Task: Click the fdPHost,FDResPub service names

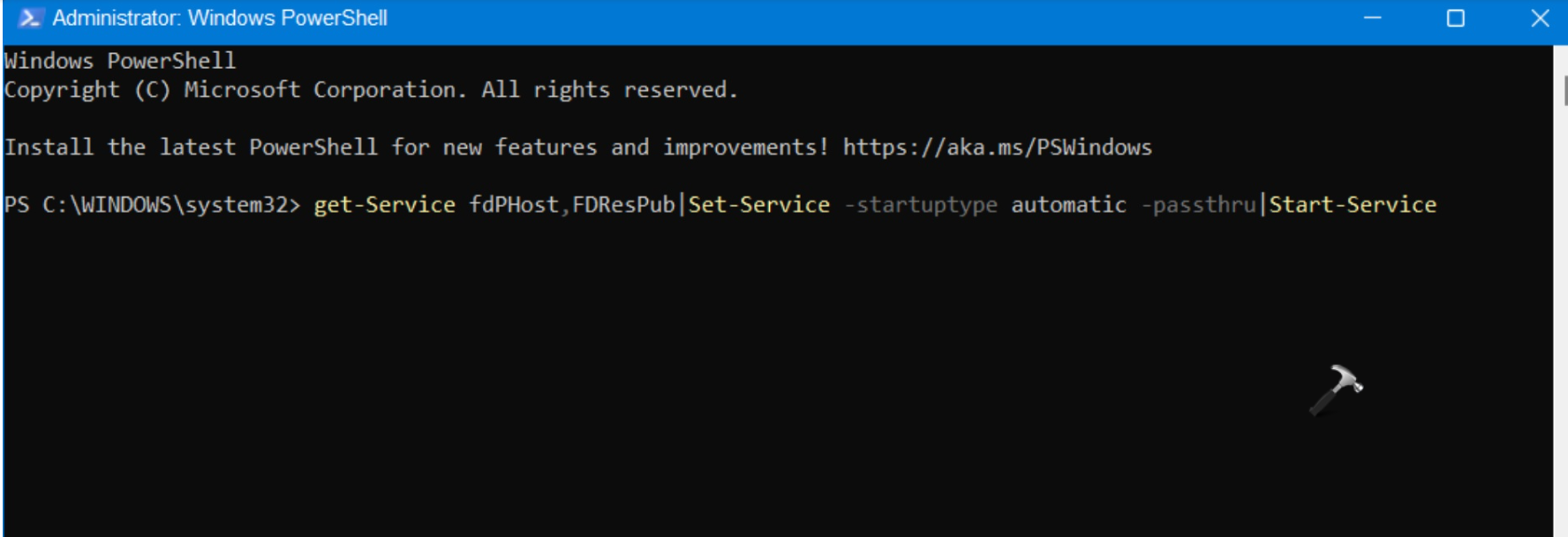Action: pyautogui.click(x=571, y=205)
